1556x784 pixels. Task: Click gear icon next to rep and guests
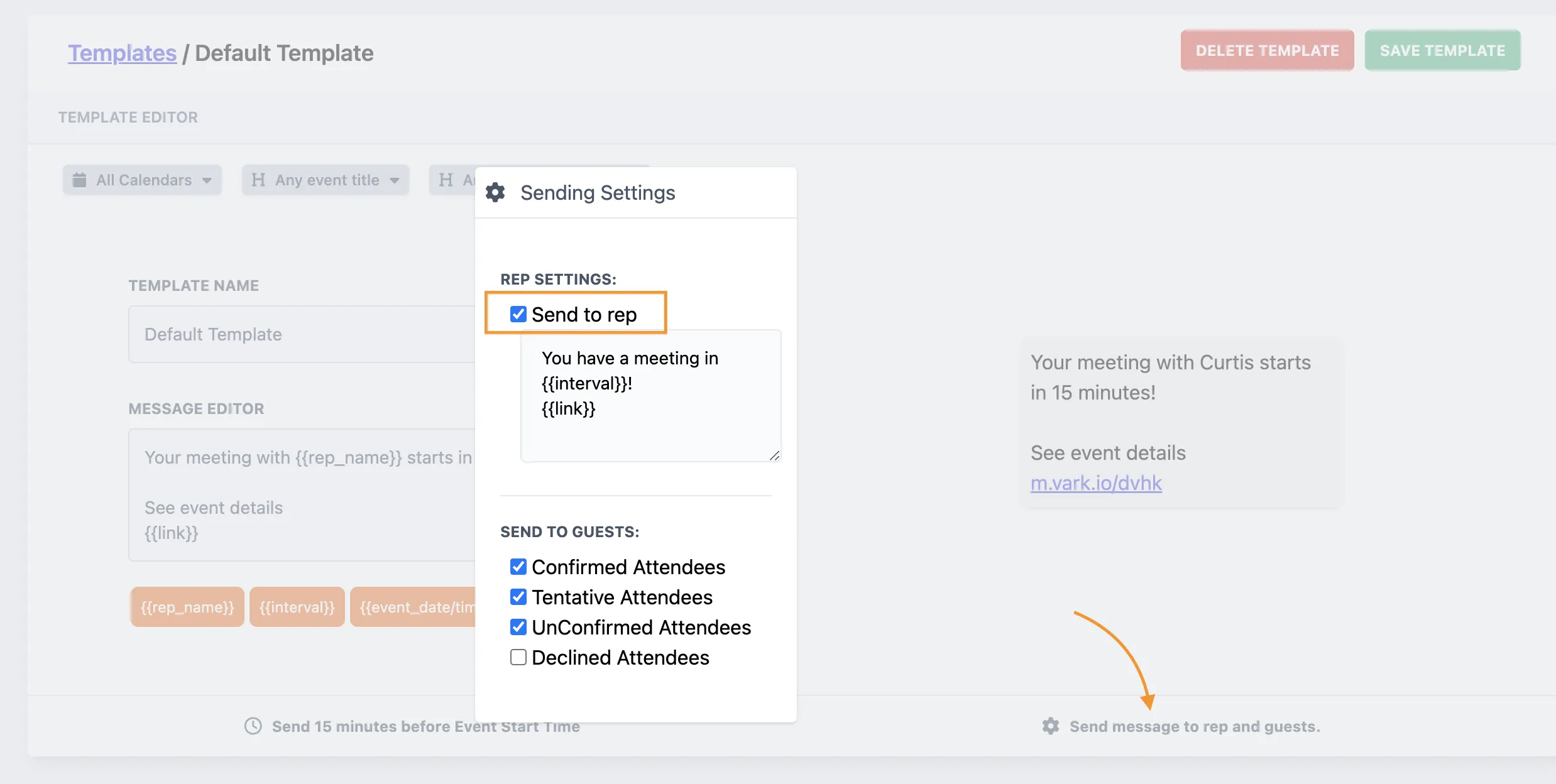(1050, 726)
